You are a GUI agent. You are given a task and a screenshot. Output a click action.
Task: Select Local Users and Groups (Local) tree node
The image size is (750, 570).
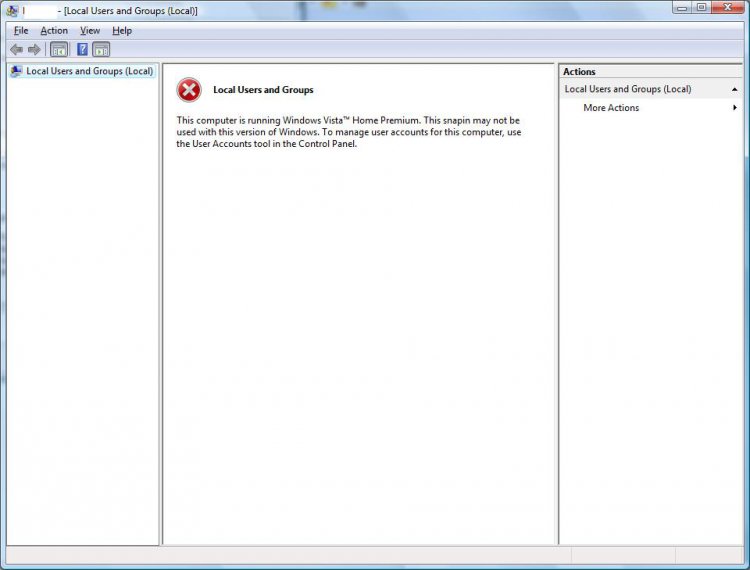coord(89,71)
